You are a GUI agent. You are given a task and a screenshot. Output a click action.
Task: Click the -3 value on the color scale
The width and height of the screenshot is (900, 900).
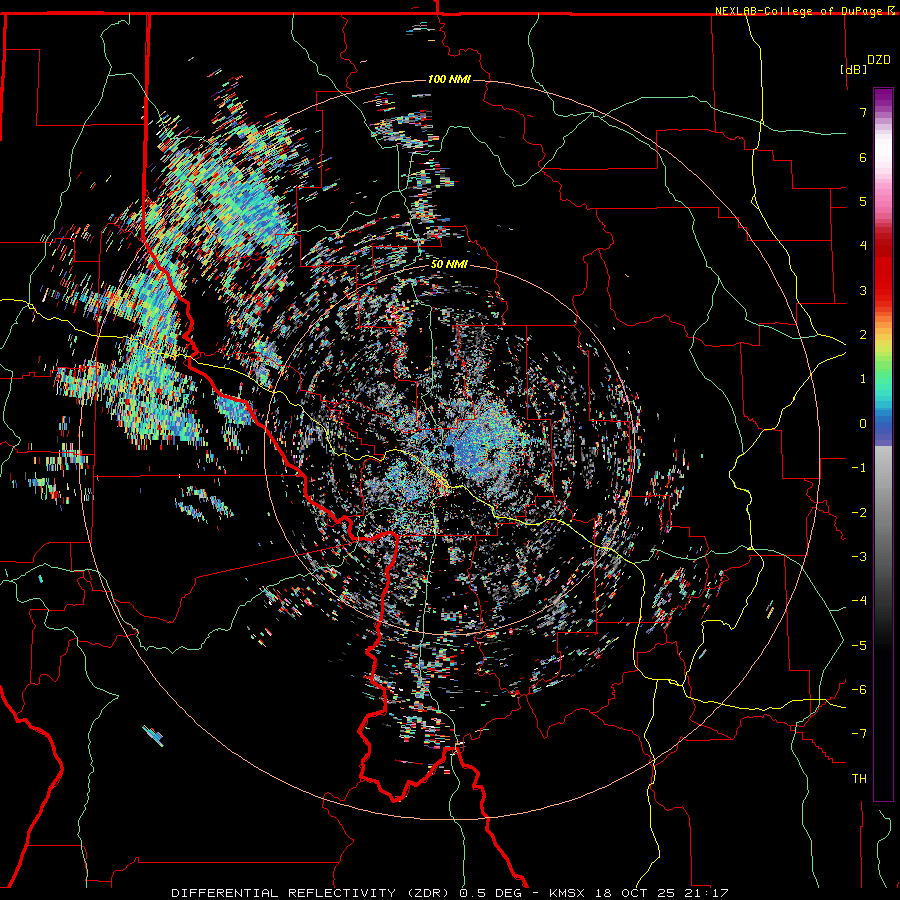[x=859, y=557]
